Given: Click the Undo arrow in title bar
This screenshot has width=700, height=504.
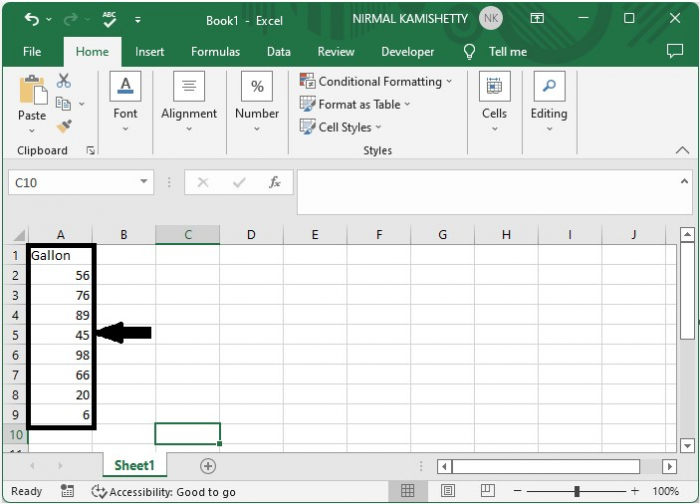Looking at the screenshot, I should pos(32,19).
